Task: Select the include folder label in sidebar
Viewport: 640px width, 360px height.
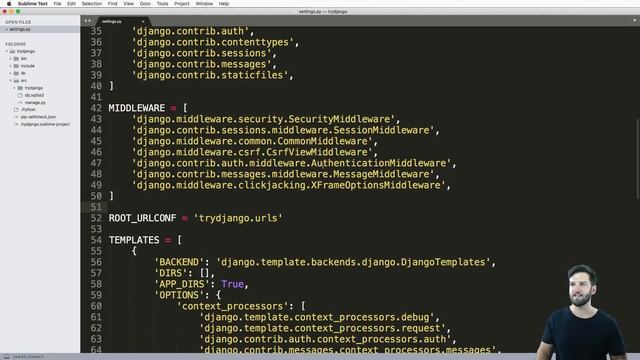Action: [28, 66]
